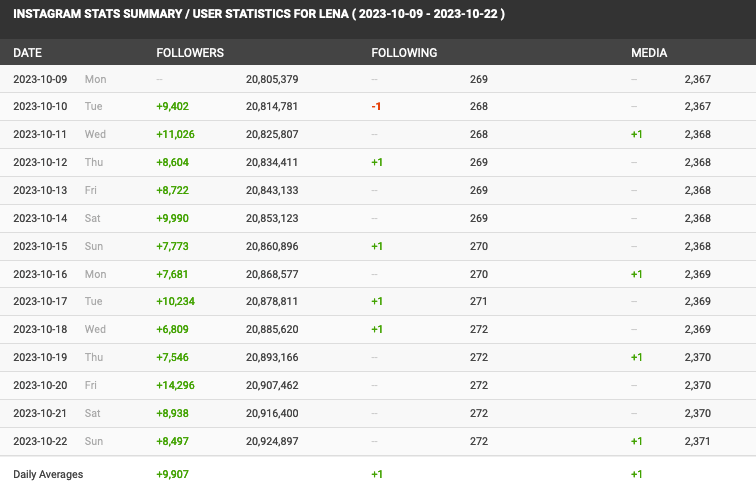Viewport: 756px width, 496px height.
Task: Select date 2023-10-18 cell
Action: point(40,329)
